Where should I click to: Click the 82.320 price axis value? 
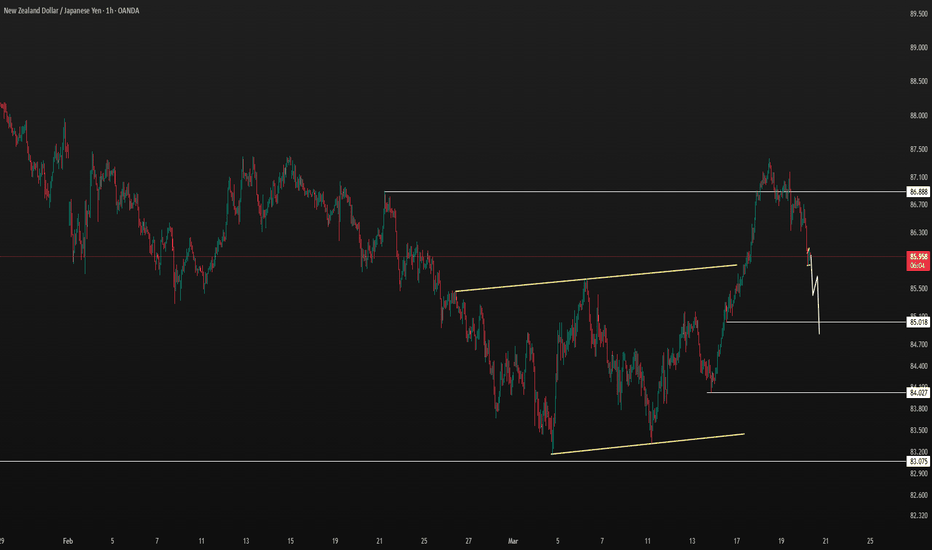coord(918,516)
